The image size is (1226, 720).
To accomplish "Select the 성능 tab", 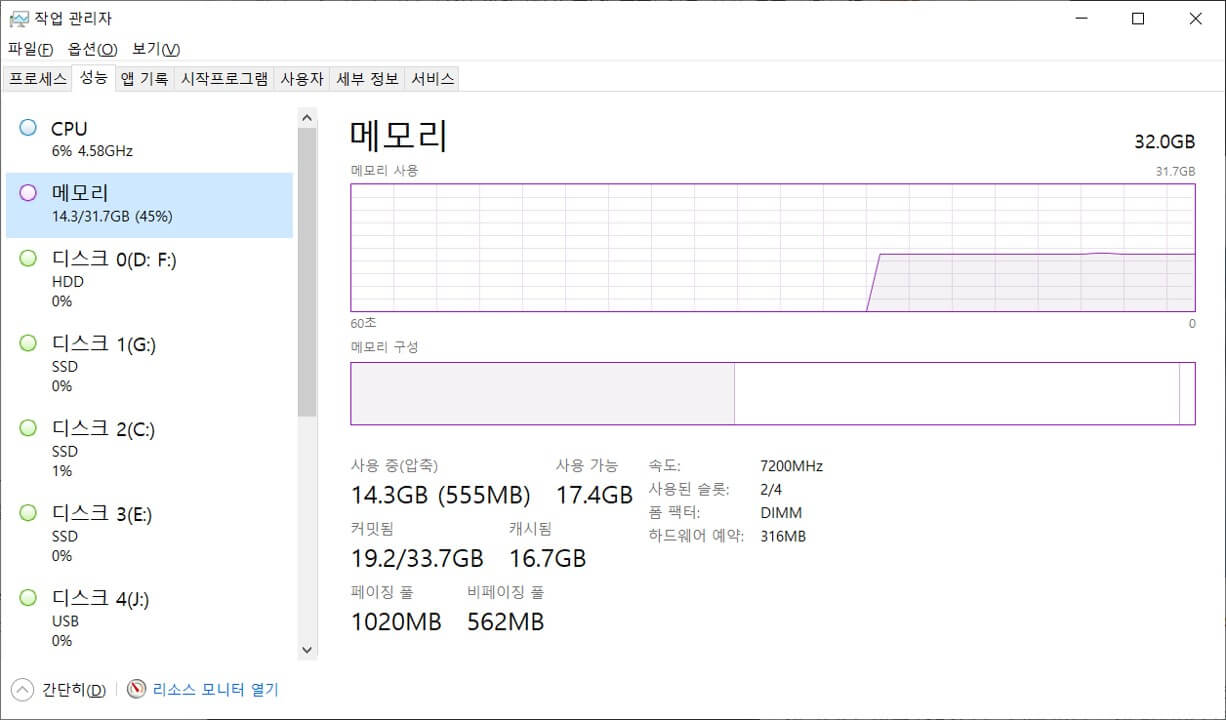I will (94, 78).
